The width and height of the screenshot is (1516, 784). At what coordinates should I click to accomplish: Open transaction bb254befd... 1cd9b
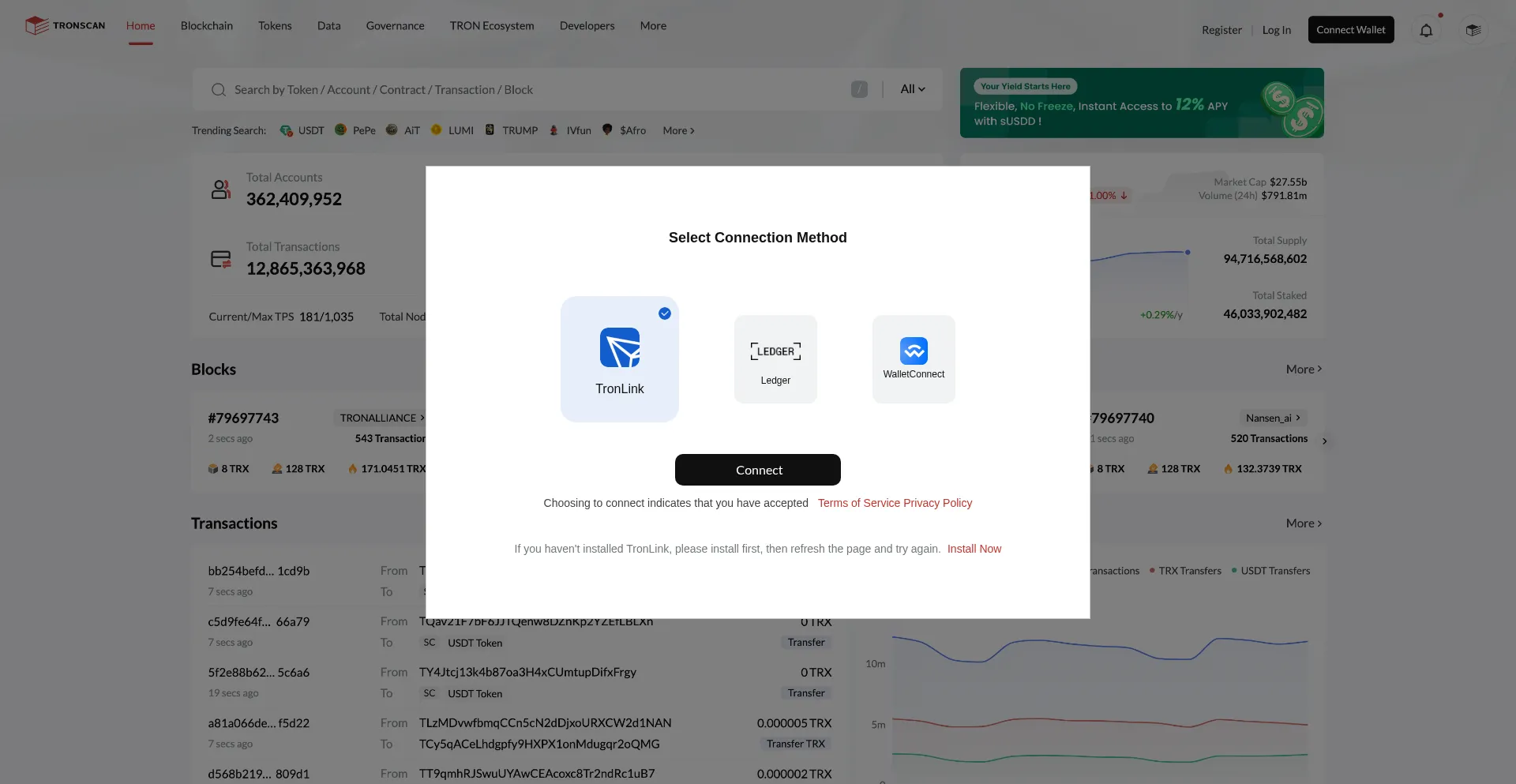(x=259, y=571)
